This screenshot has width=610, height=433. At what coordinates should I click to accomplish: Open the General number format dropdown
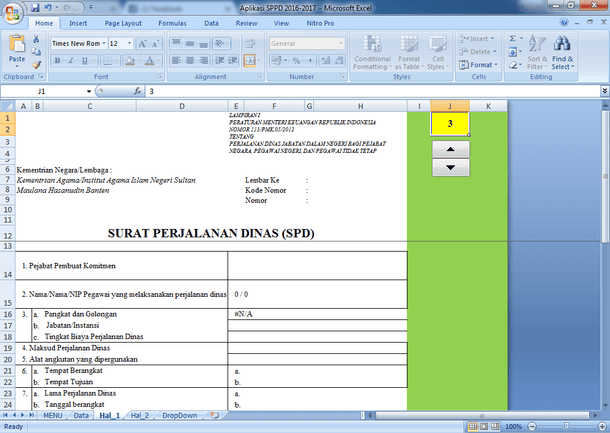click(341, 43)
